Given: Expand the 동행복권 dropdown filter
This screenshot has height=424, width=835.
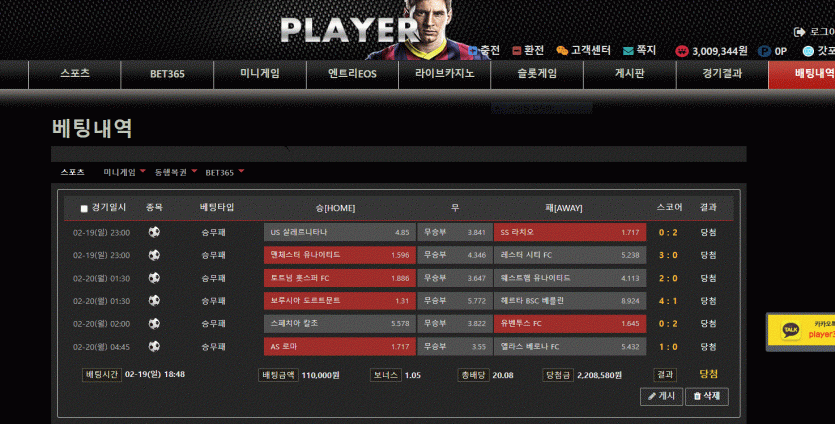Looking at the screenshot, I should [x=194, y=171].
